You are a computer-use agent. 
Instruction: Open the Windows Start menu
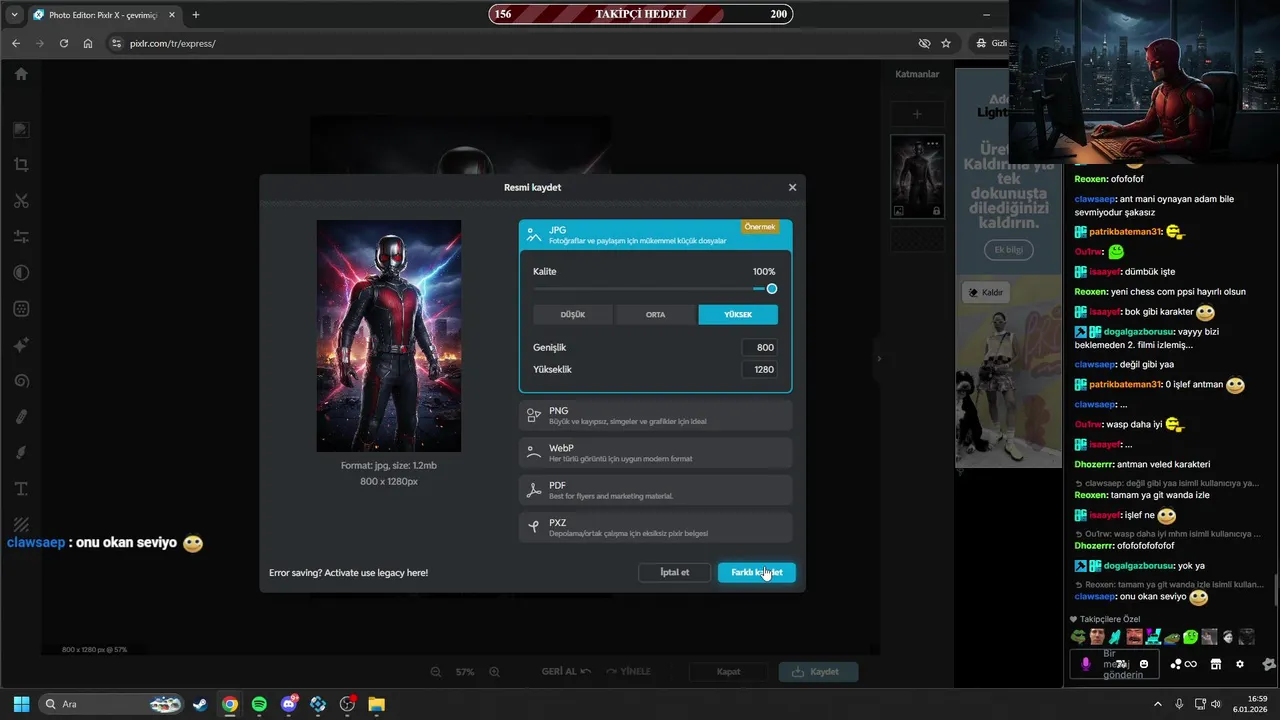pos(21,704)
